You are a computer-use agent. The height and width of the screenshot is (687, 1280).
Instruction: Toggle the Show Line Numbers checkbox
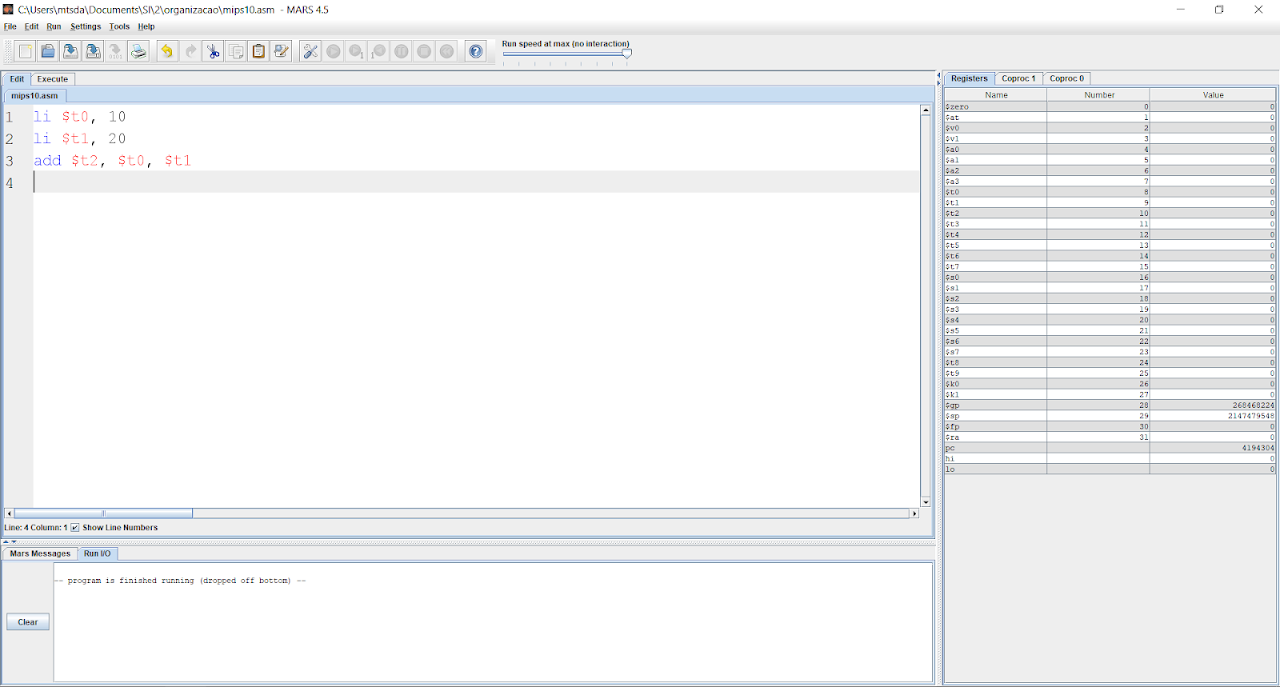[75, 527]
